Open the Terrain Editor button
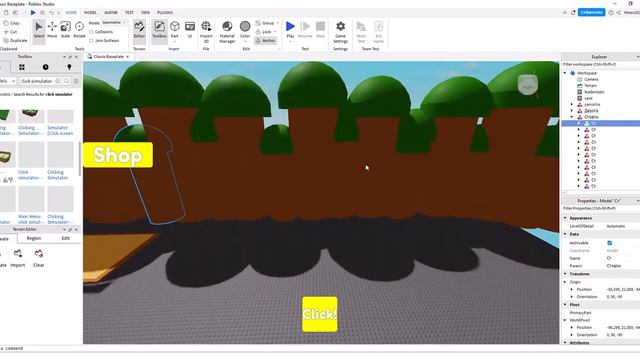This screenshot has width=640, height=360. coord(139,30)
